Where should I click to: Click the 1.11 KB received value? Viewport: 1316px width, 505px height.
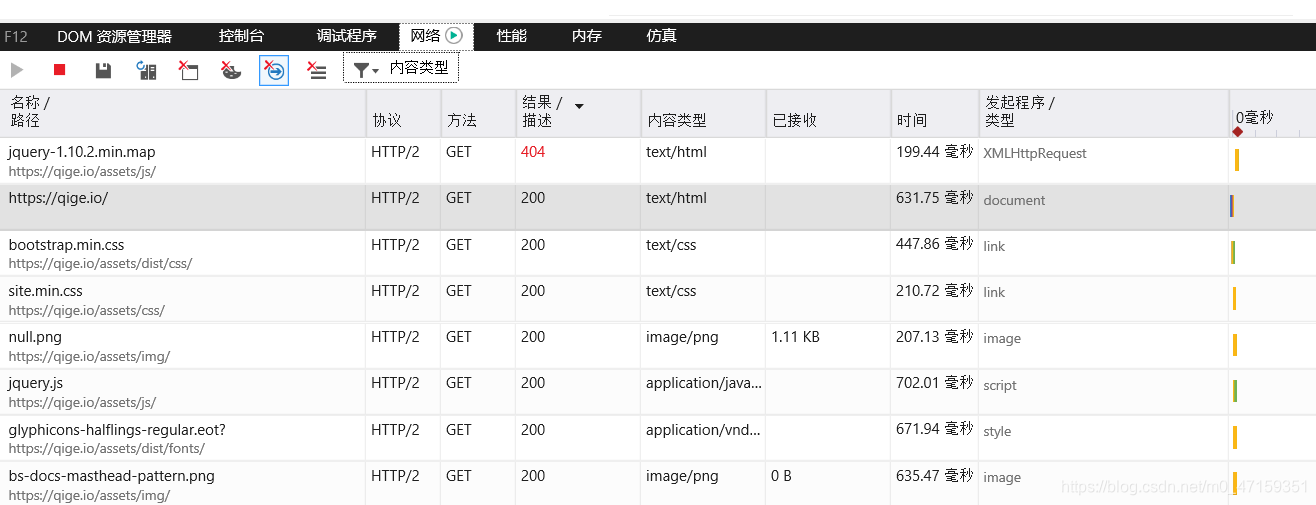[795, 337]
